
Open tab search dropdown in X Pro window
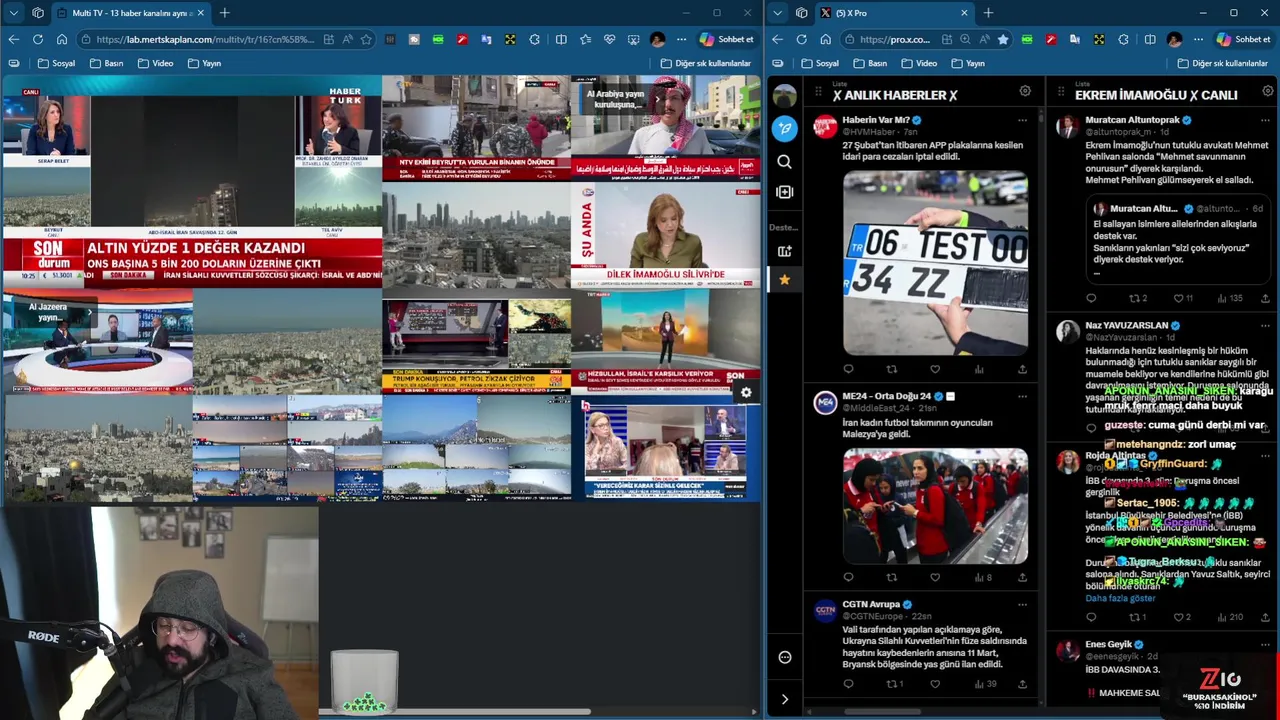pyautogui.click(x=777, y=13)
